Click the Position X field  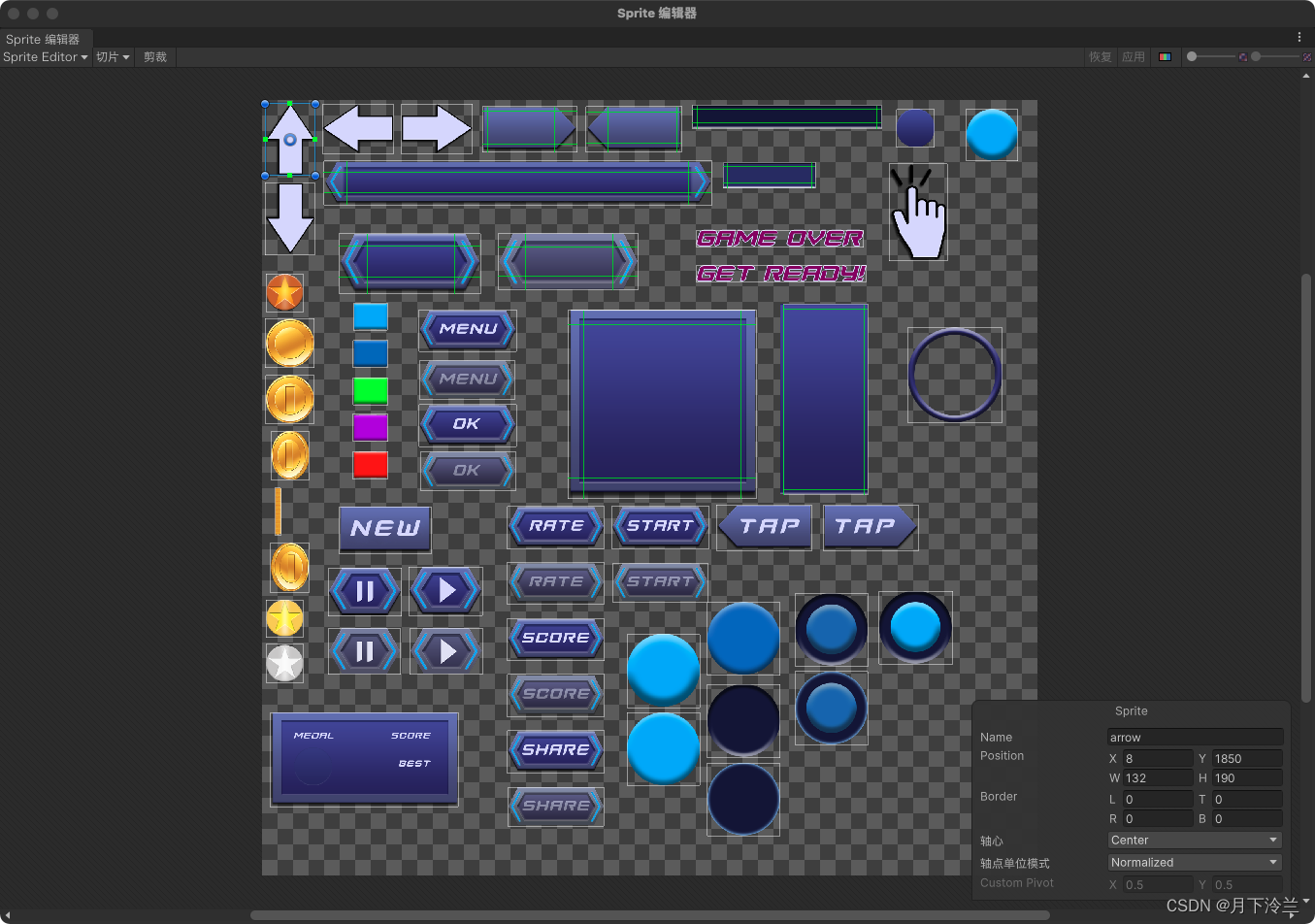click(x=1158, y=759)
